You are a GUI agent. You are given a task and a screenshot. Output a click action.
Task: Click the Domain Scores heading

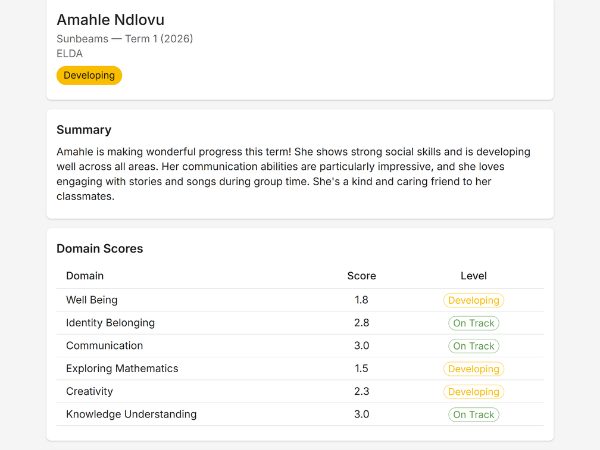coord(100,248)
